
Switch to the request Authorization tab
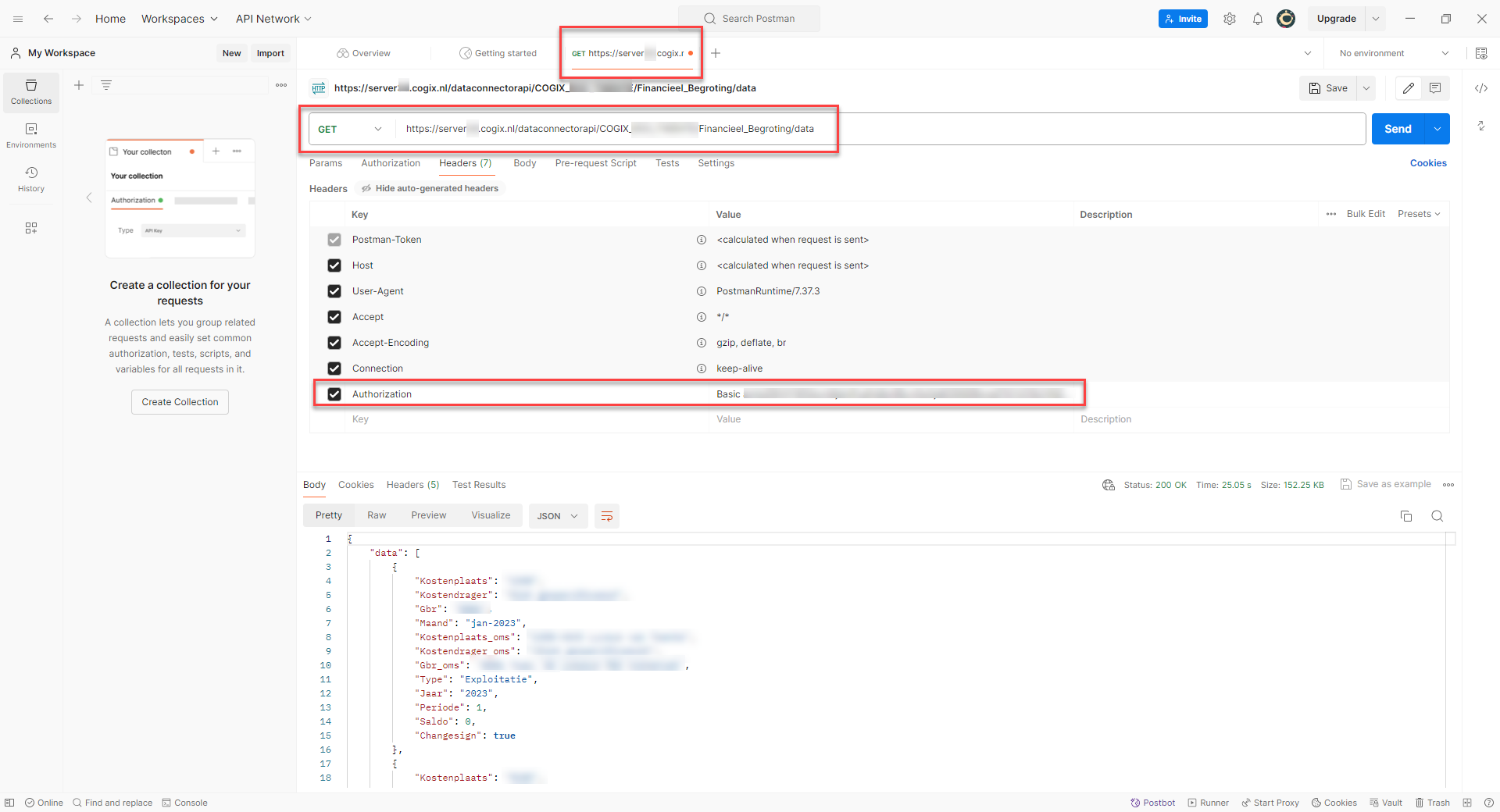tap(391, 163)
